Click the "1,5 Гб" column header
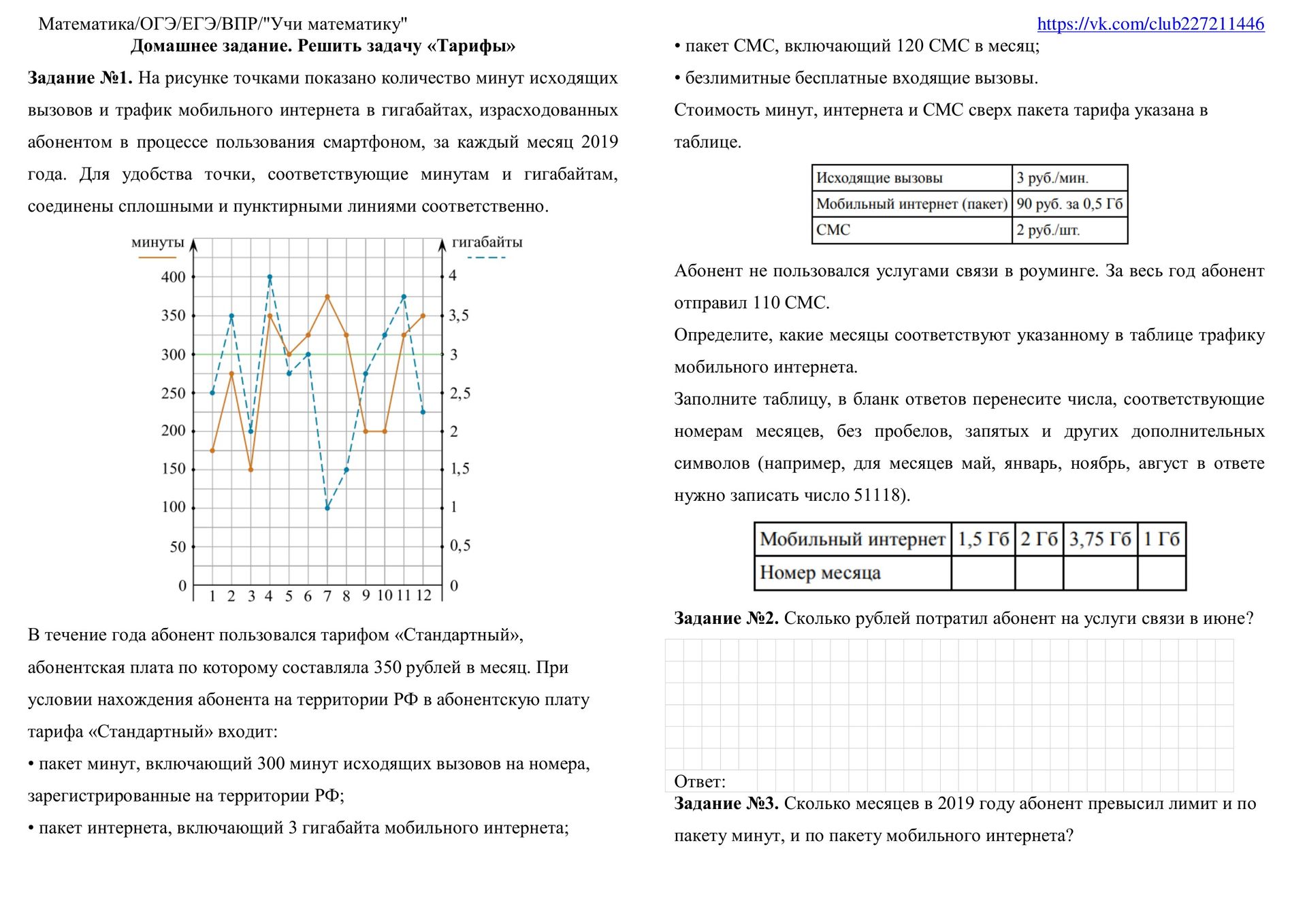Screen dimensions: 1307x924 pyautogui.click(x=983, y=540)
